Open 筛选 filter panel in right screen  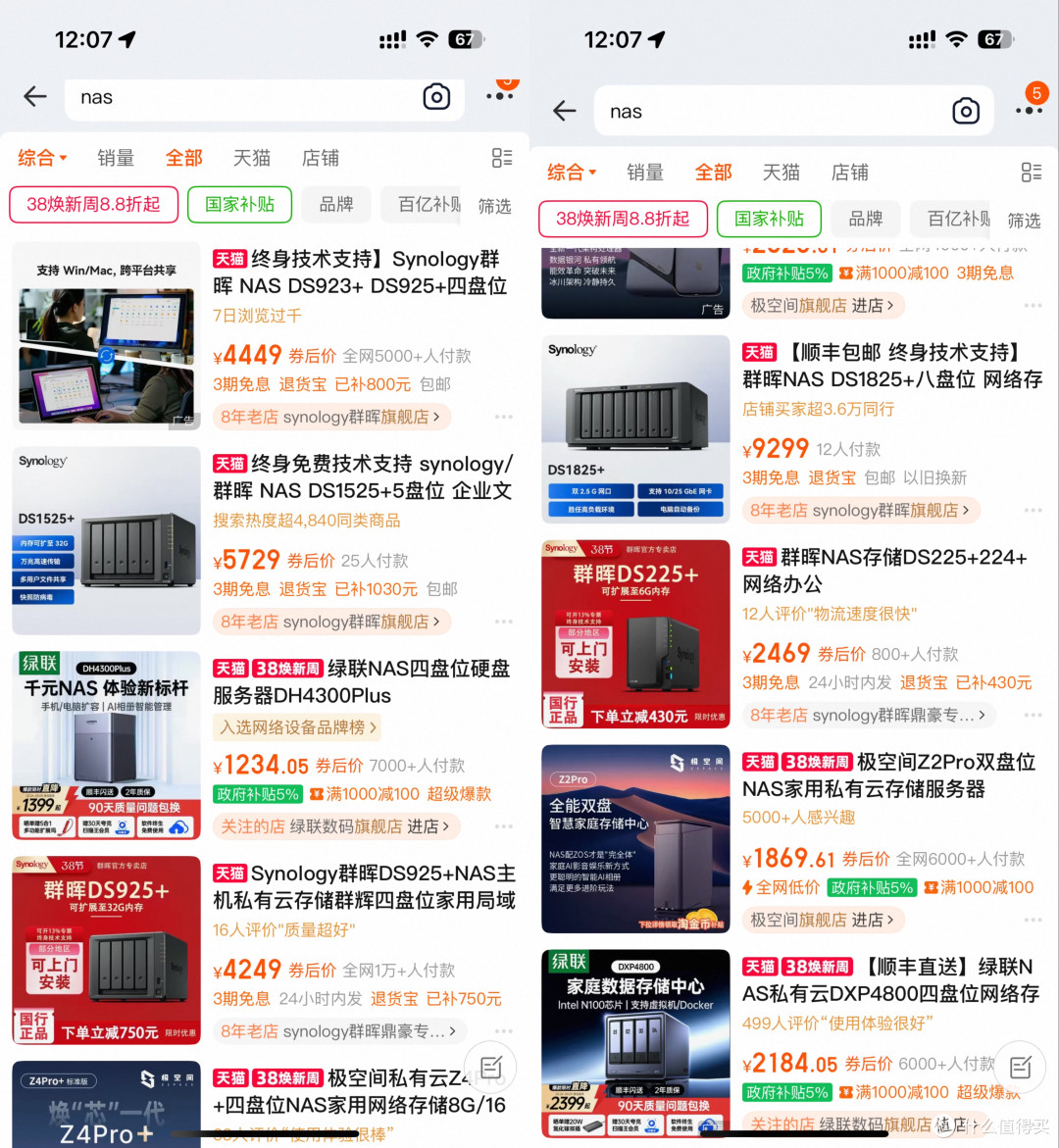[x=1024, y=221]
